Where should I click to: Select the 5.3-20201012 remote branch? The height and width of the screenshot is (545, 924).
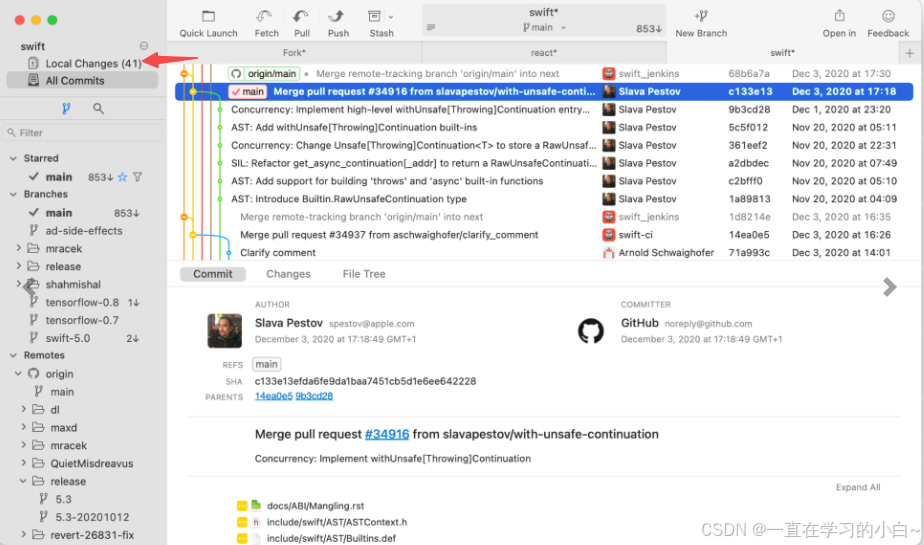pyautogui.click(x=92, y=517)
